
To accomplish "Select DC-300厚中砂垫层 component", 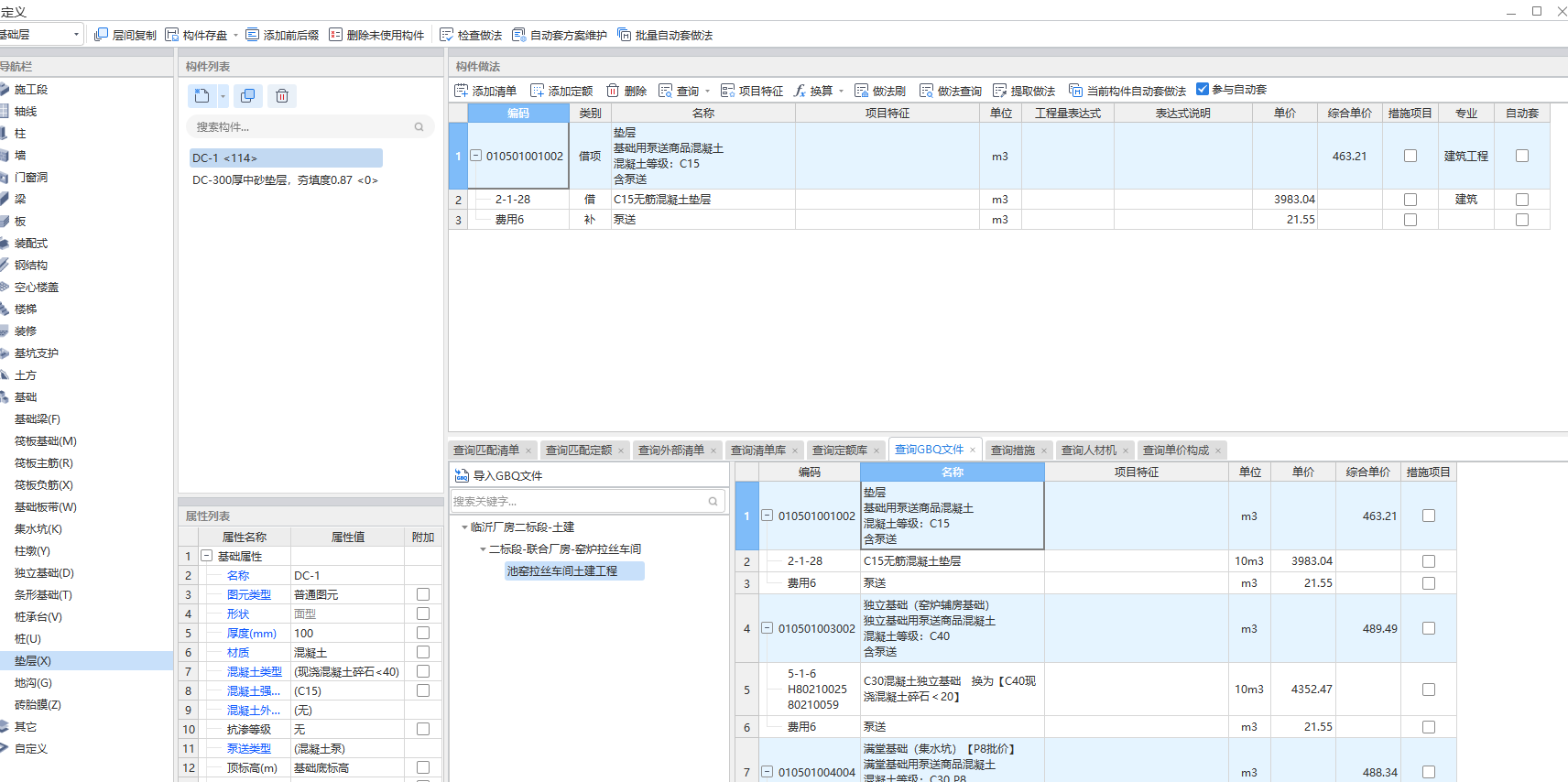I will coord(285,180).
